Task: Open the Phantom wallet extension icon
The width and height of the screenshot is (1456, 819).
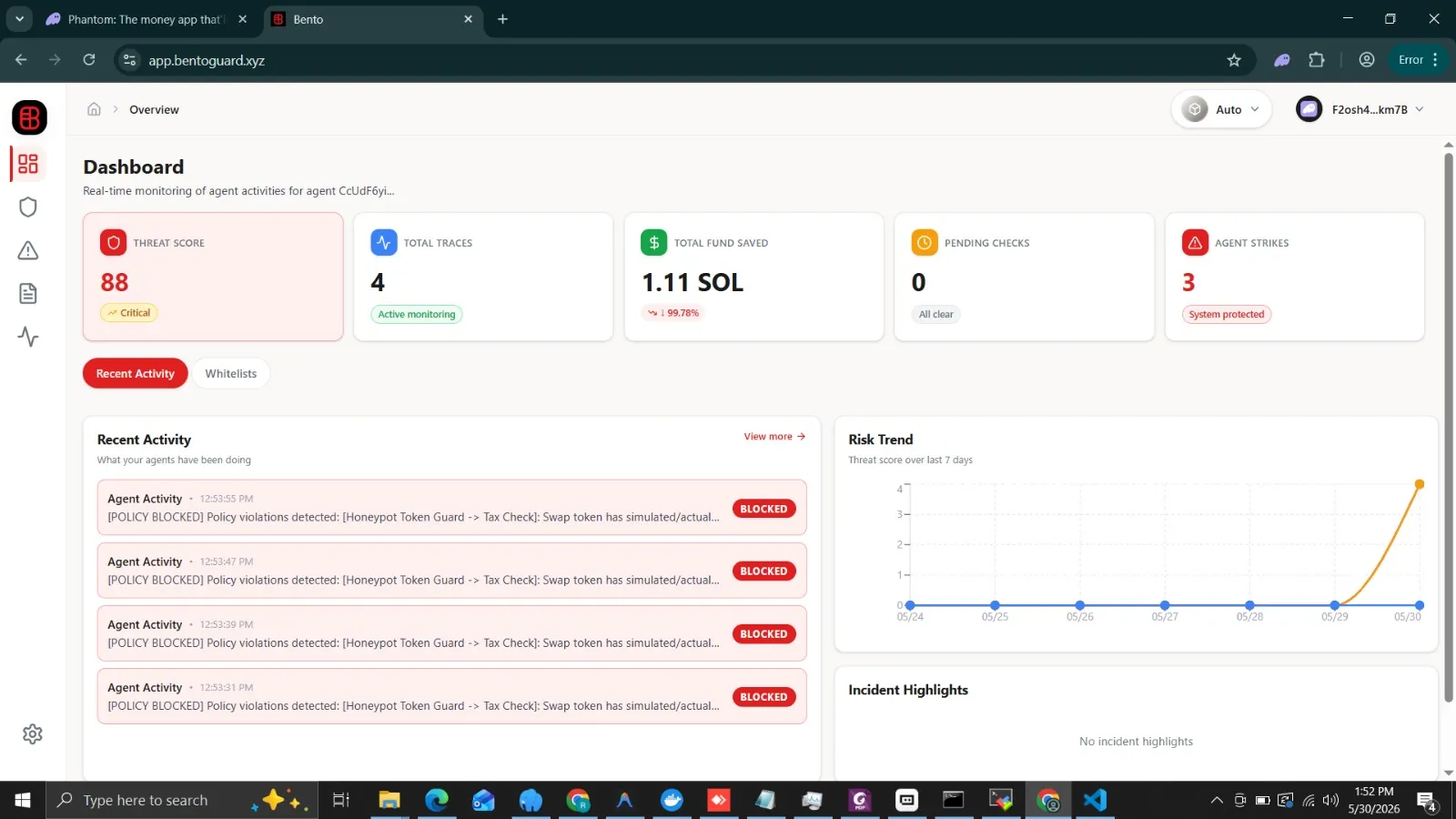Action: click(x=1281, y=60)
